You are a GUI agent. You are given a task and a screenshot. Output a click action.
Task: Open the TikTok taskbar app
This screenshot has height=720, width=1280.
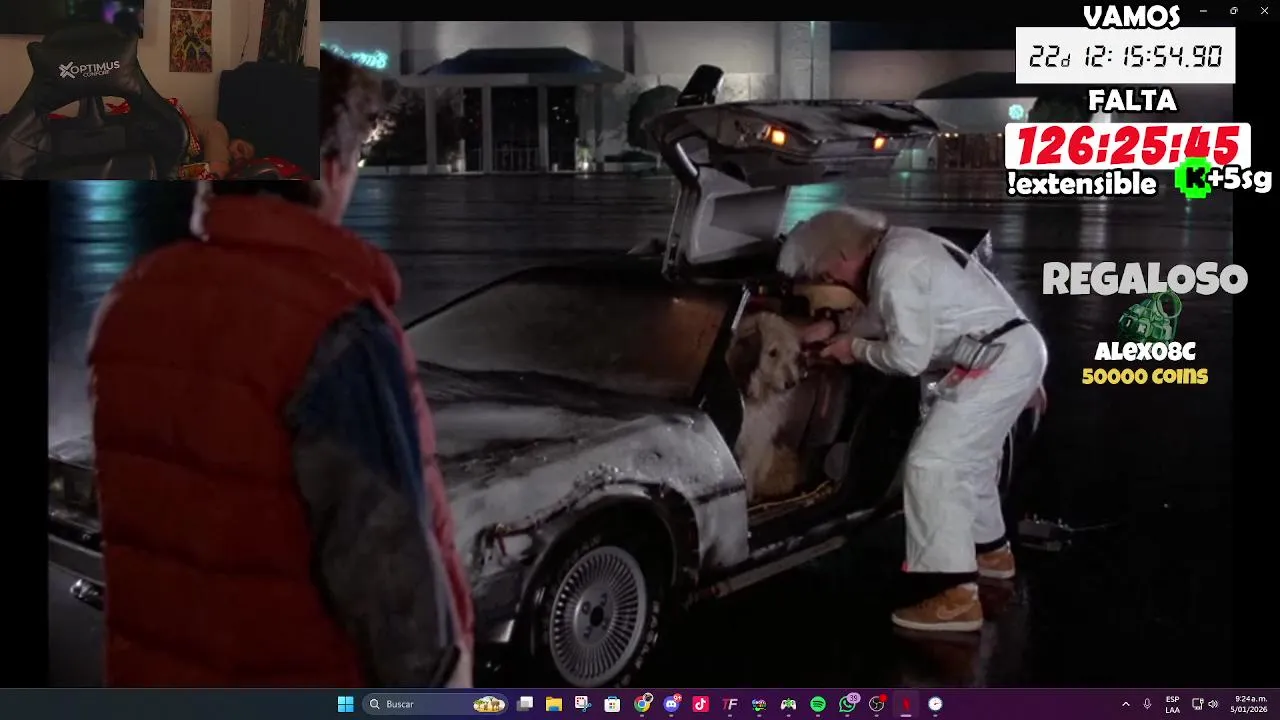click(700, 704)
